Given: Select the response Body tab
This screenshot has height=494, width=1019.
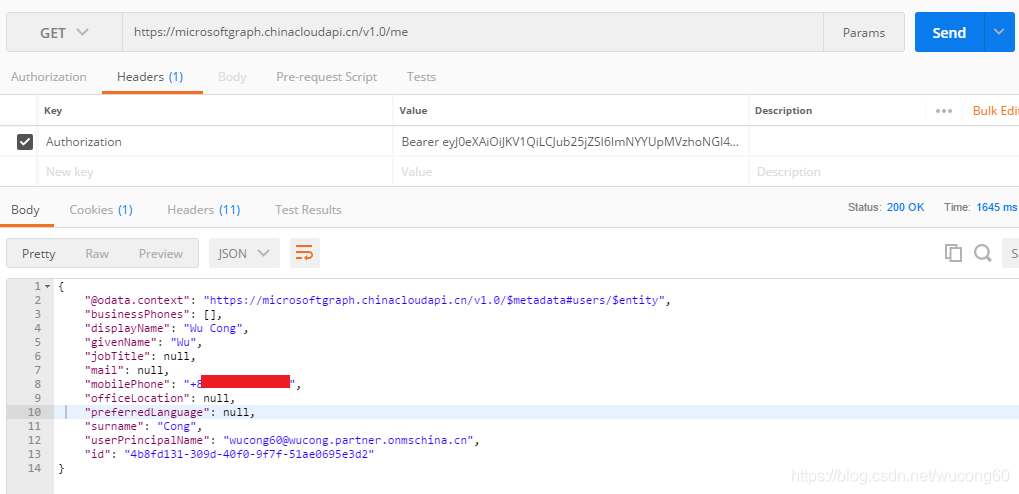Looking at the screenshot, I should tap(25, 209).
